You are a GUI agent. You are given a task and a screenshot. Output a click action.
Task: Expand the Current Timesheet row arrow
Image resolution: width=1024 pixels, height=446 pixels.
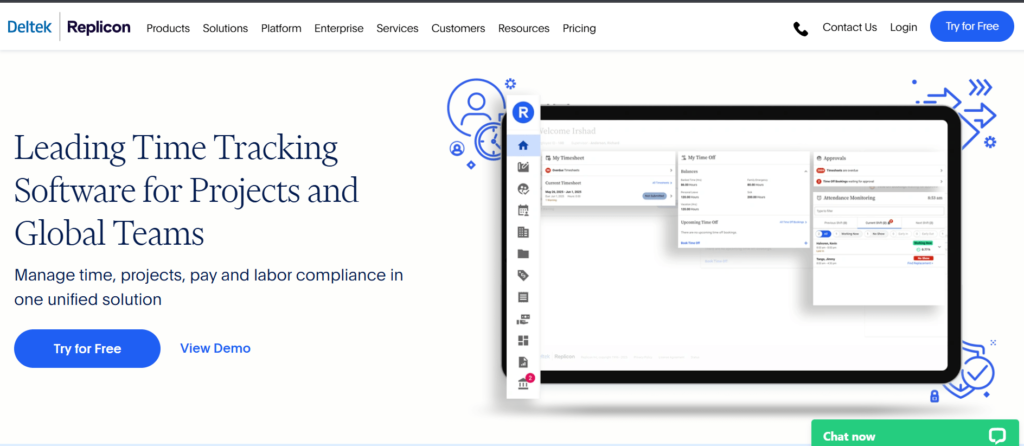(x=671, y=196)
